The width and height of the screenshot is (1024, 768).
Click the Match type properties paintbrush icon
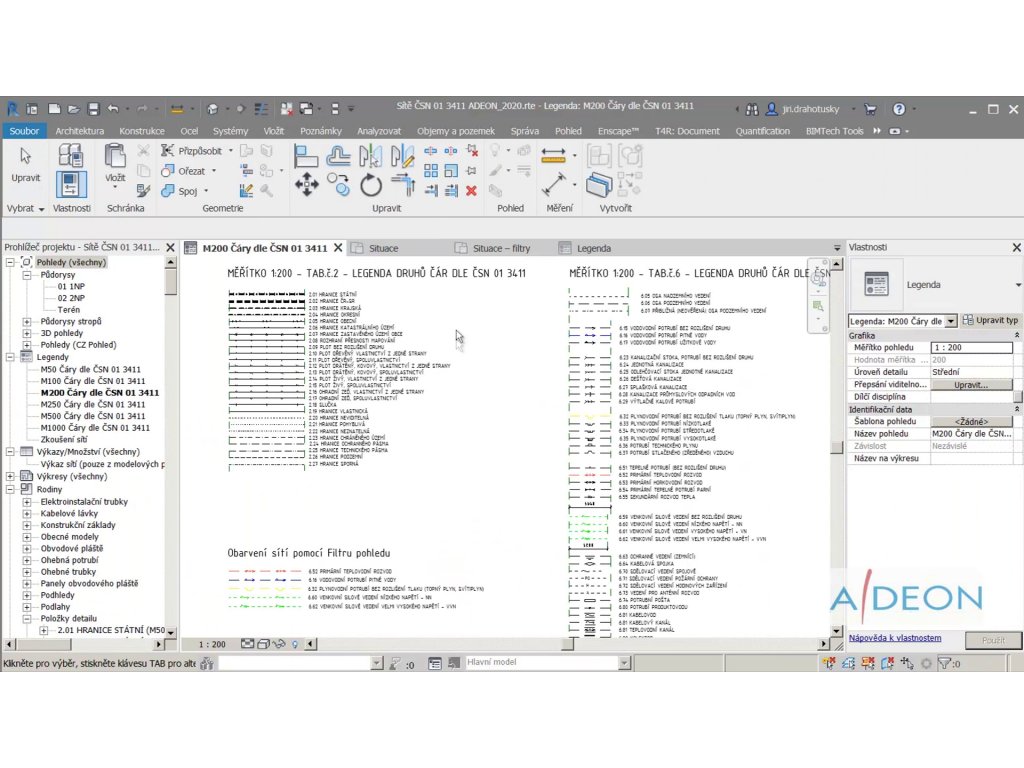[x=144, y=191]
